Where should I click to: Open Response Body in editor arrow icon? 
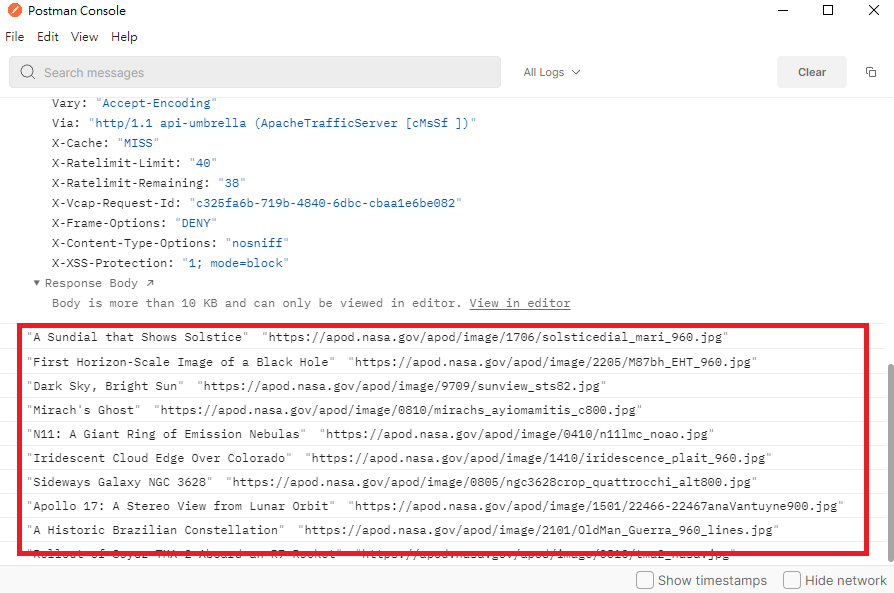pos(150,283)
